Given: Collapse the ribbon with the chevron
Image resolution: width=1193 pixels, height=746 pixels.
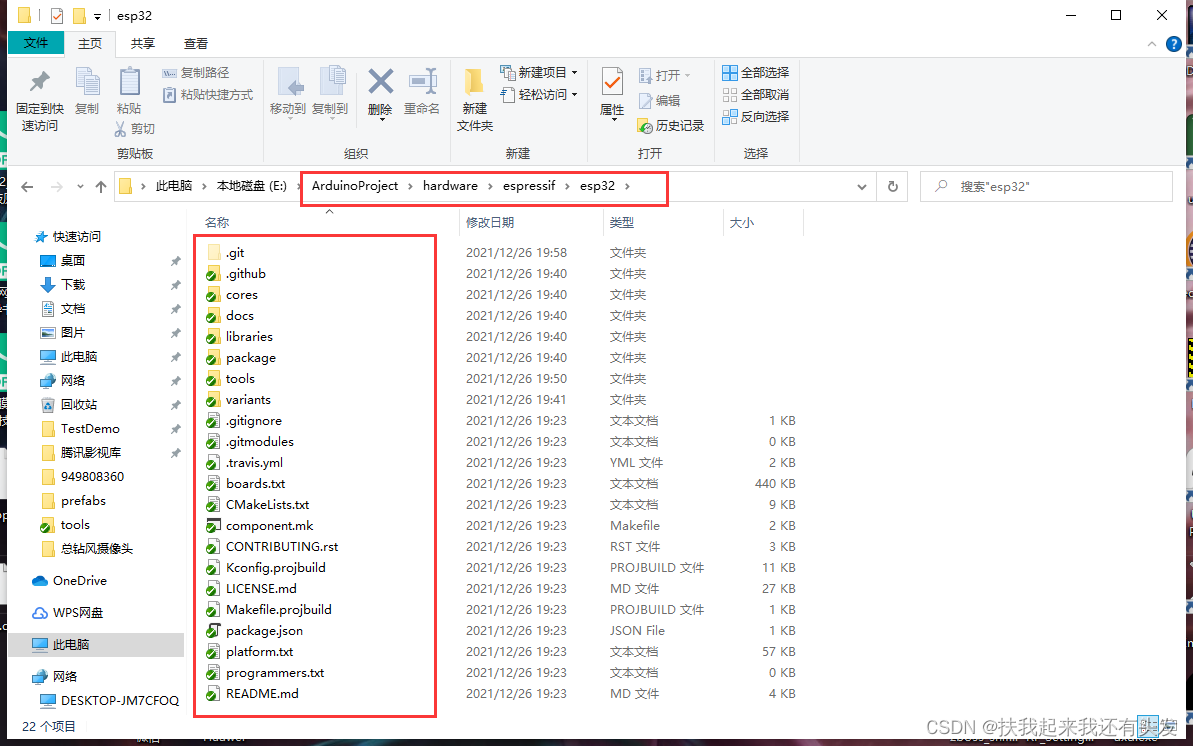Looking at the screenshot, I should [x=1152, y=44].
